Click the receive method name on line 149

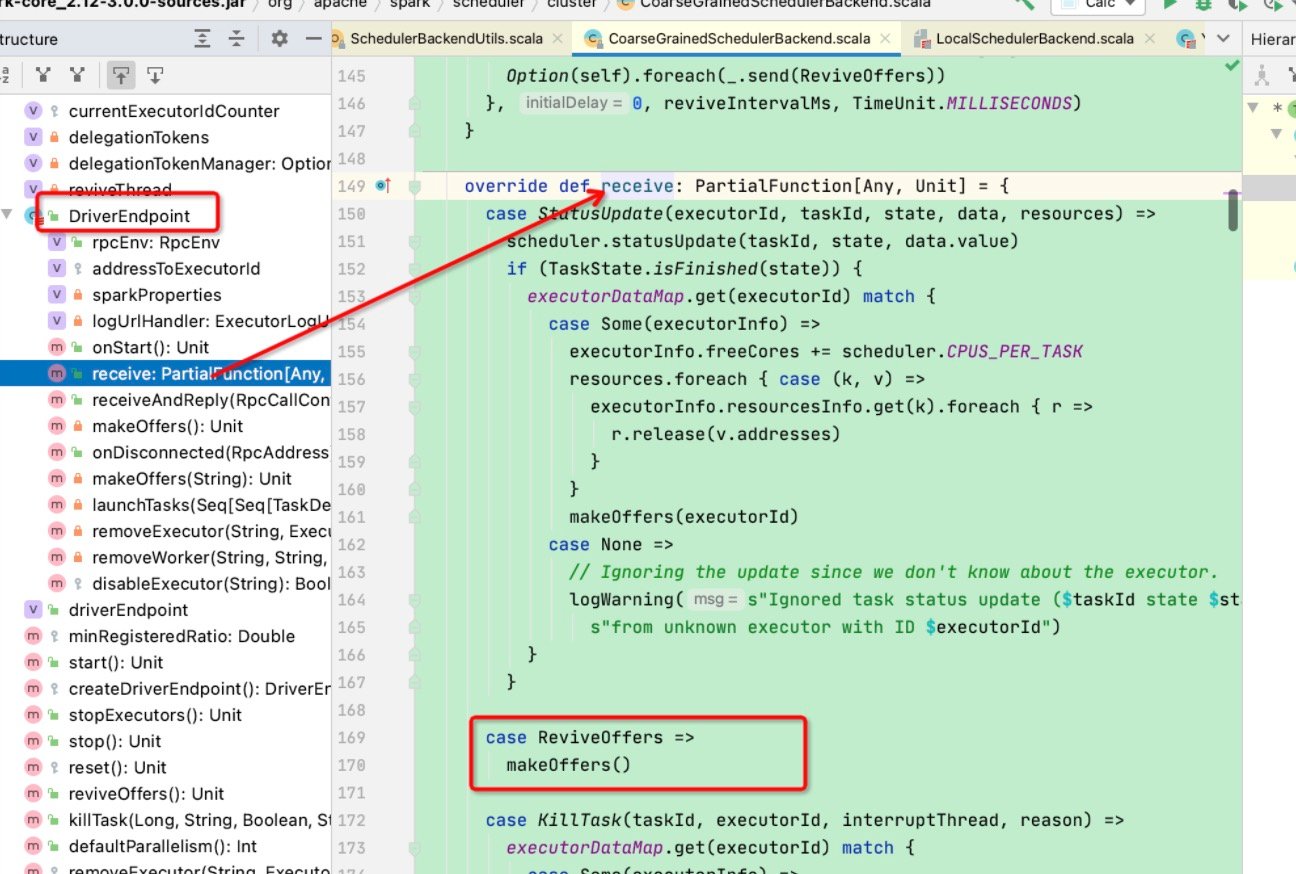[638, 186]
